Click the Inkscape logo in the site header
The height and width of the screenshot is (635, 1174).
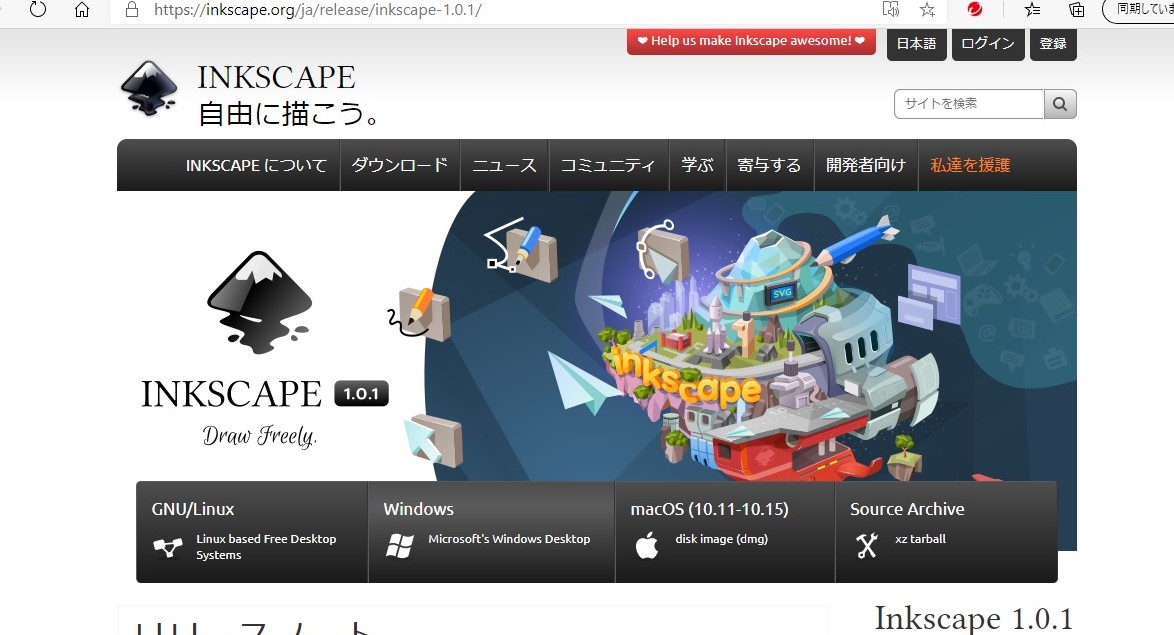point(149,88)
